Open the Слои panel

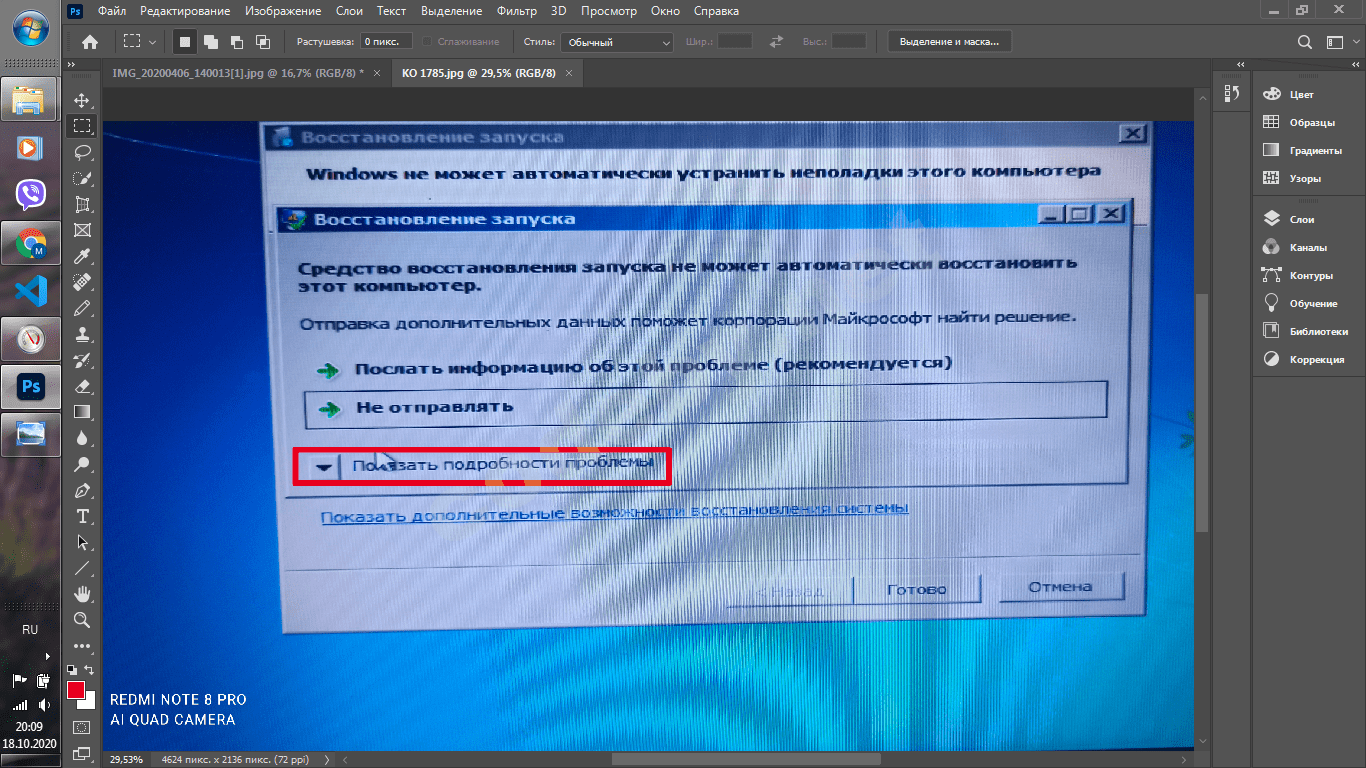(1302, 219)
